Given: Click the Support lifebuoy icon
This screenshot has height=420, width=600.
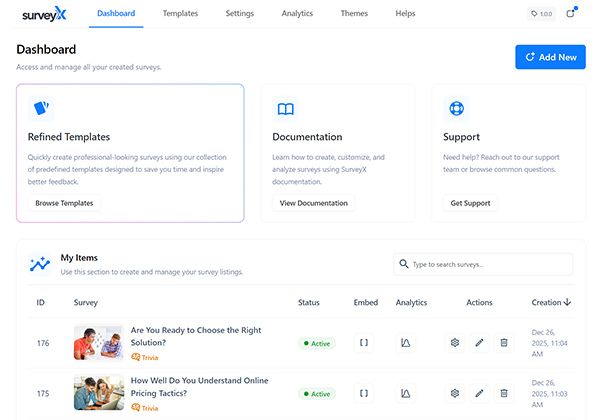Looking at the screenshot, I should 456,109.
